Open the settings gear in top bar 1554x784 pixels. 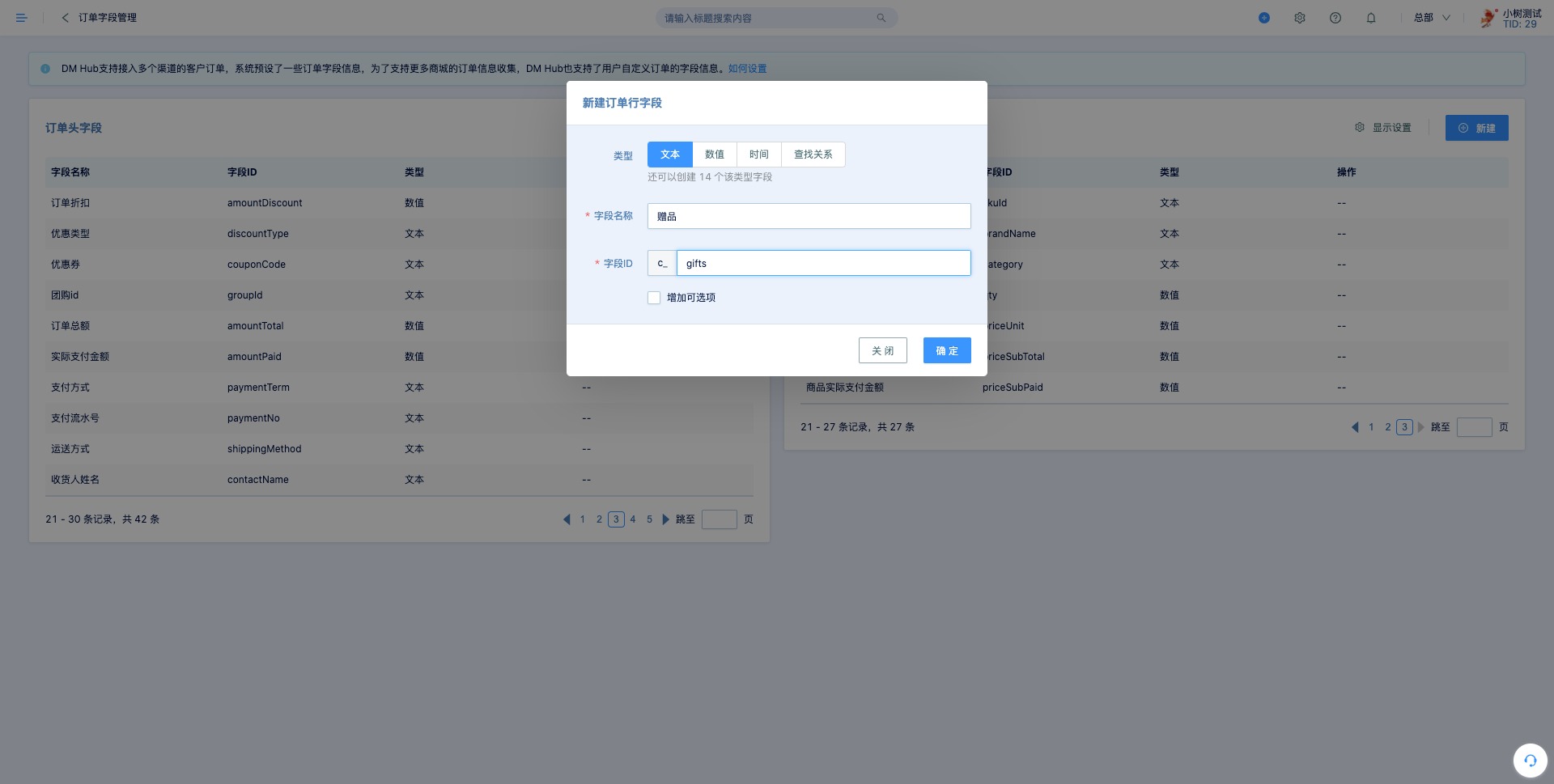pos(1300,18)
